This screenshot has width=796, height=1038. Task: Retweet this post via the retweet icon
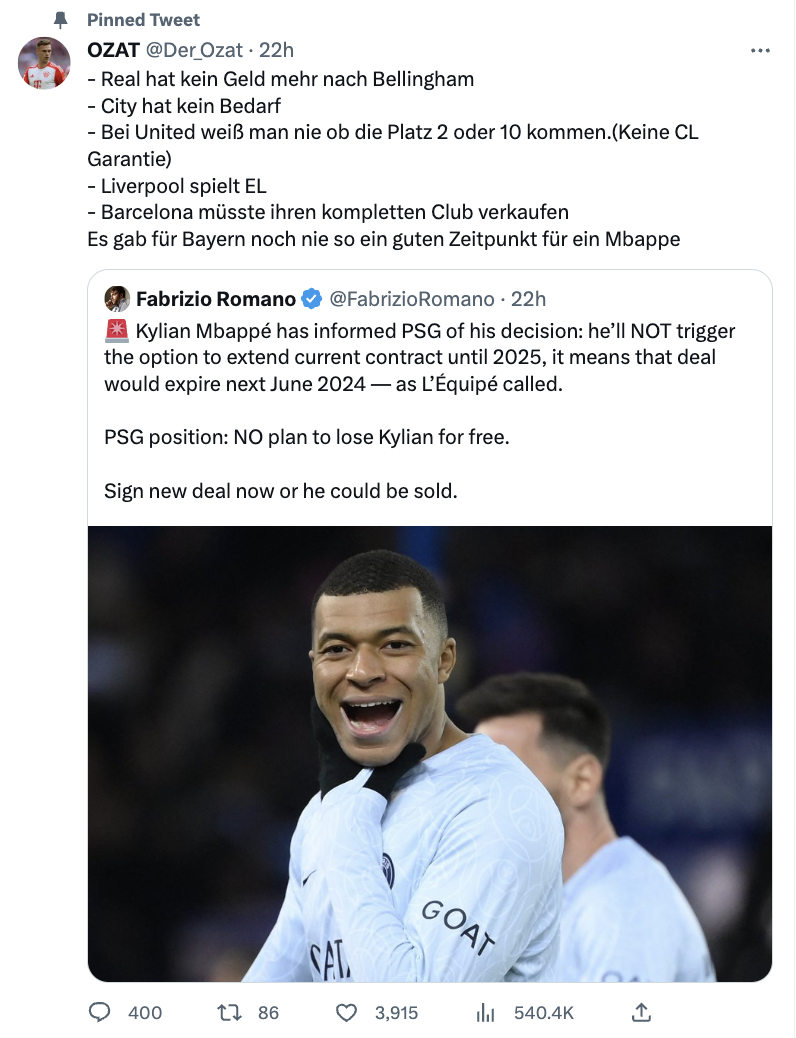(x=229, y=1013)
